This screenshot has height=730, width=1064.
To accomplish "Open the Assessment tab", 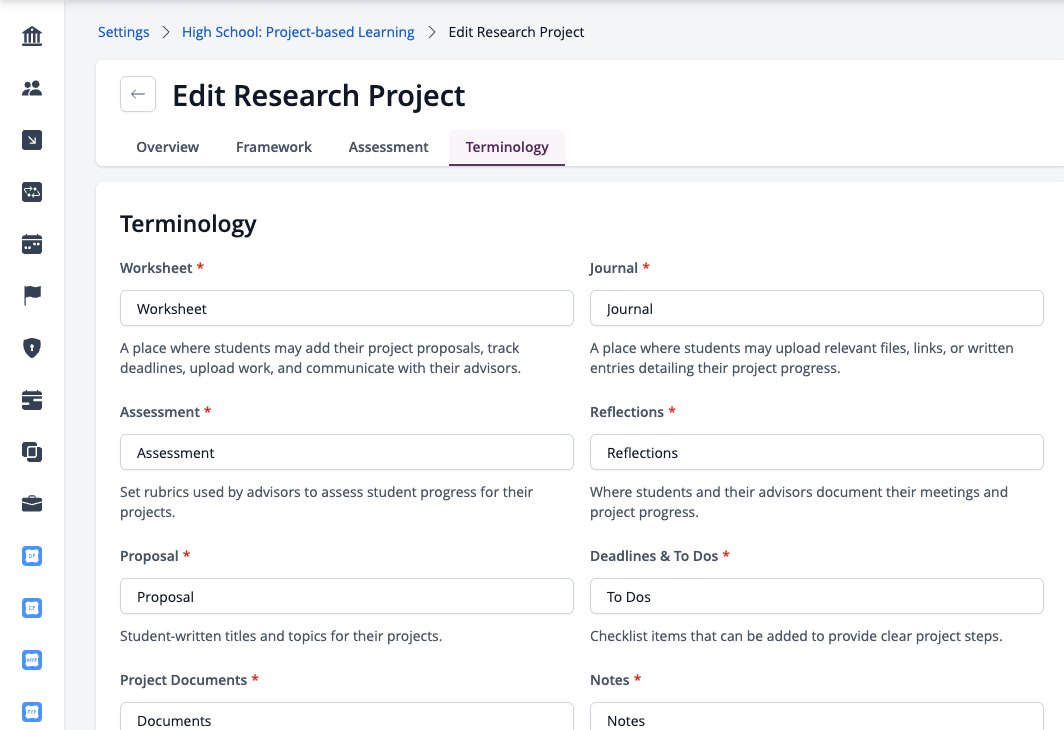I will click(388, 147).
